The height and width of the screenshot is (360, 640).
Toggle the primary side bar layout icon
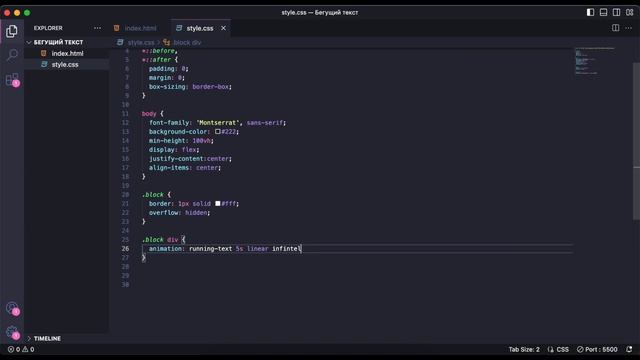point(590,12)
